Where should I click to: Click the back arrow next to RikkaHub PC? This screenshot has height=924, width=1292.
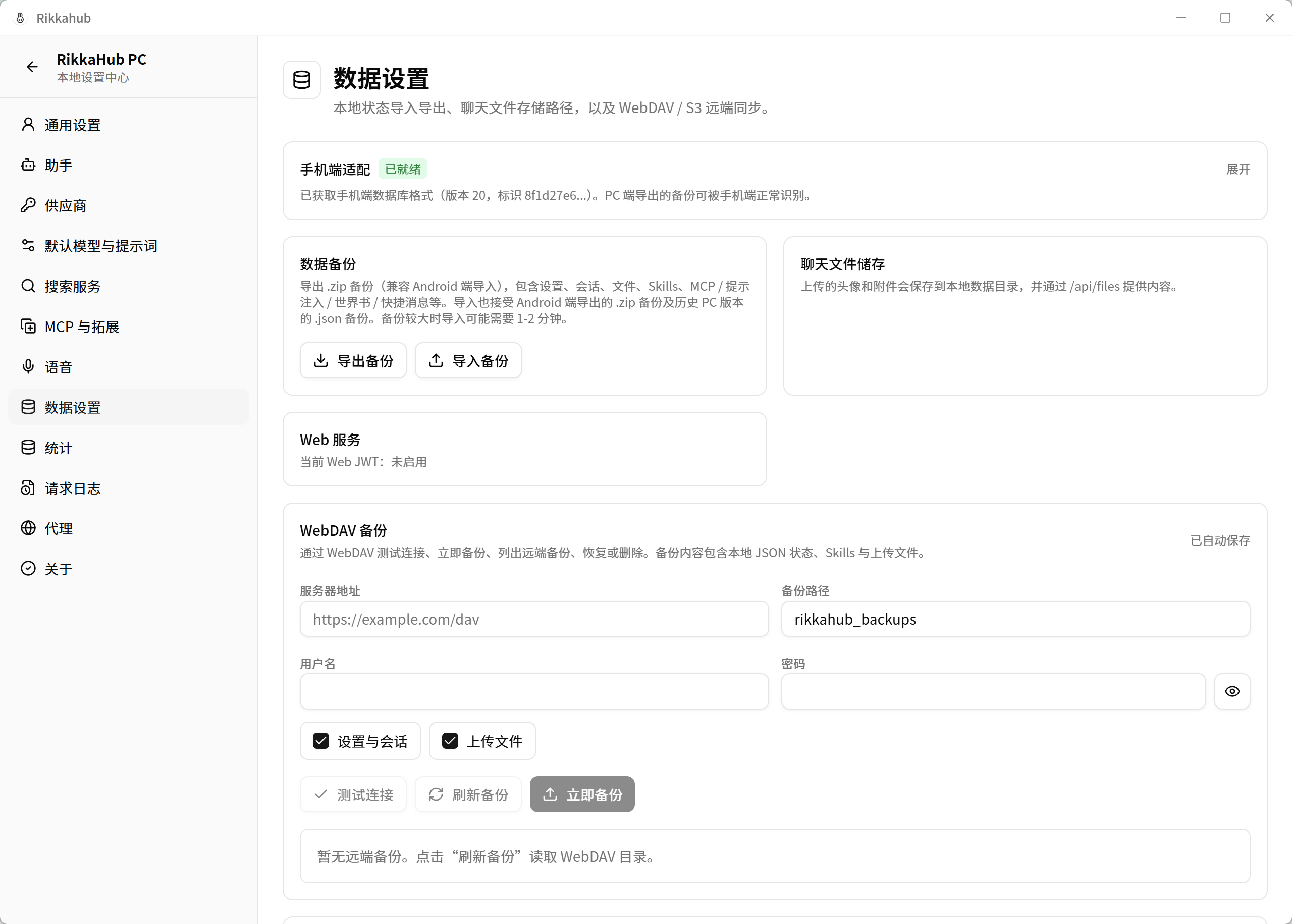[x=32, y=67]
